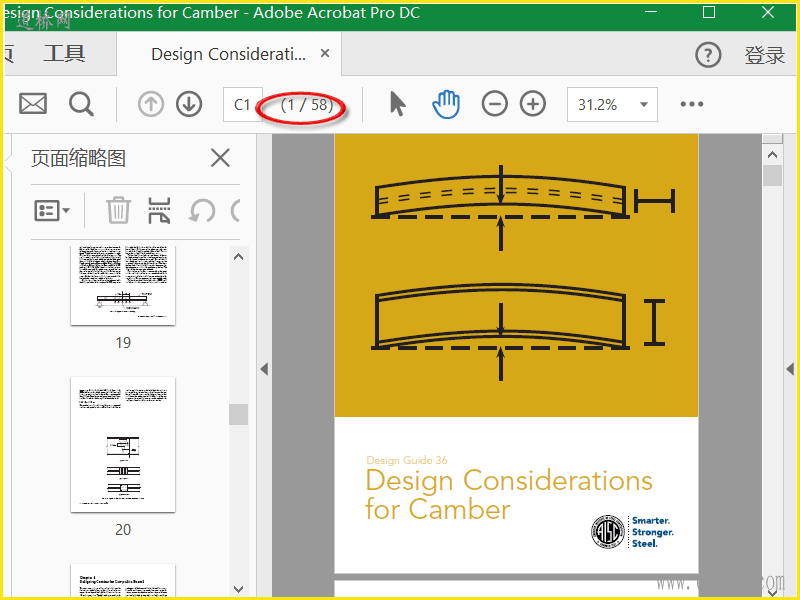Click the insert pages icon in thumbnails panel
Viewport: 800px width, 600px height.
click(x=159, y=210)
